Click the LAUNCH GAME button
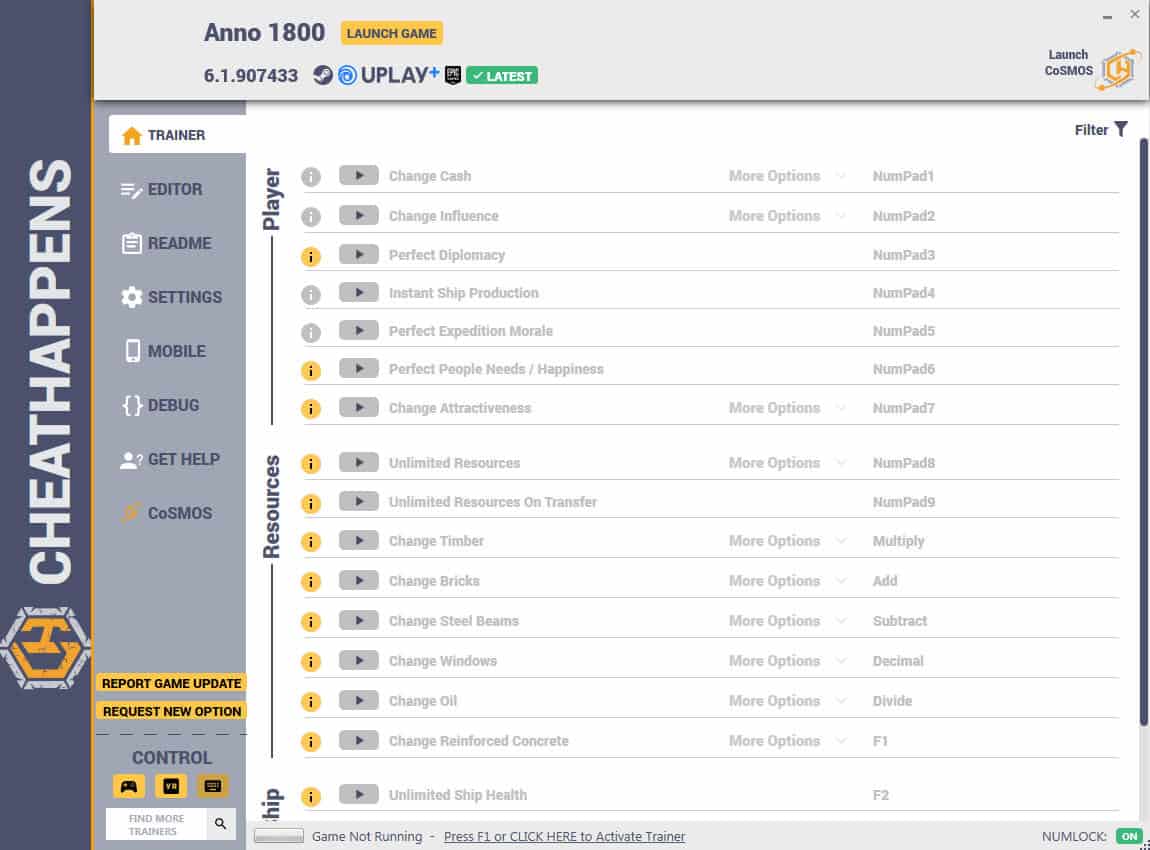1150x850 pixels. click(392, 33)
